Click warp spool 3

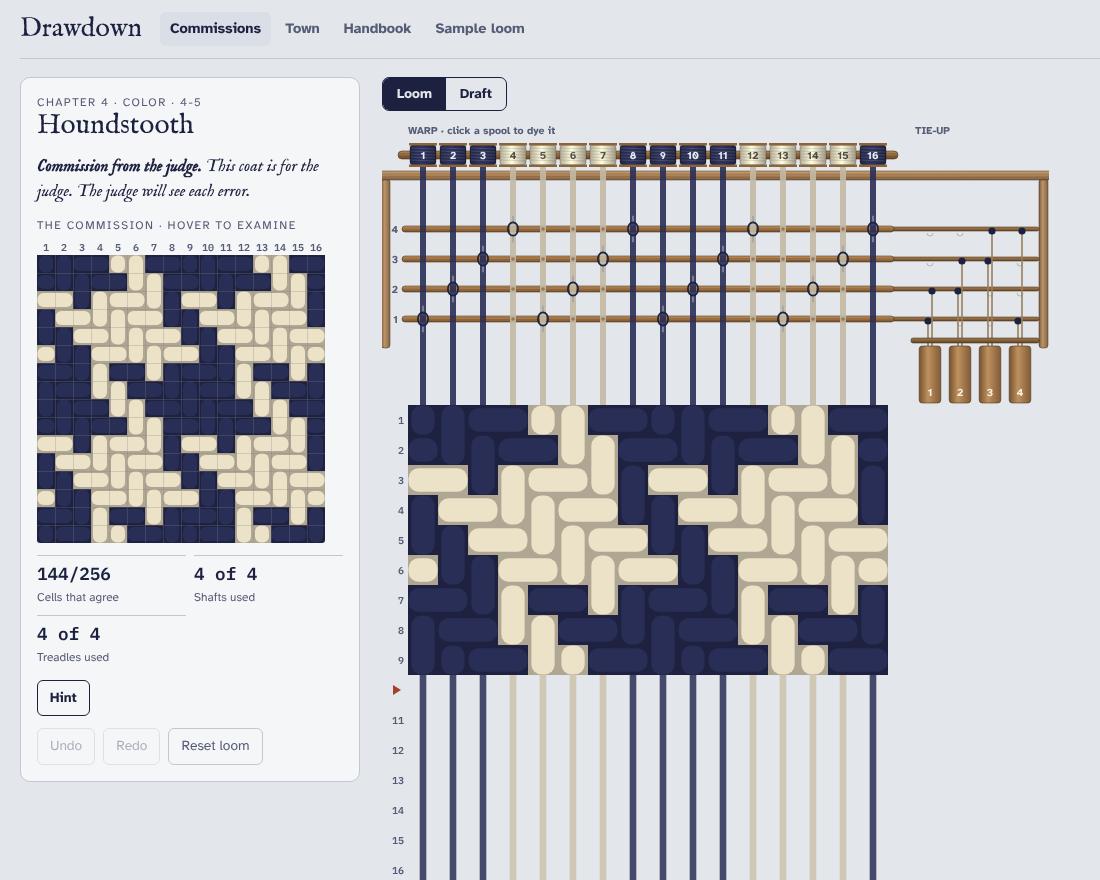483,155
